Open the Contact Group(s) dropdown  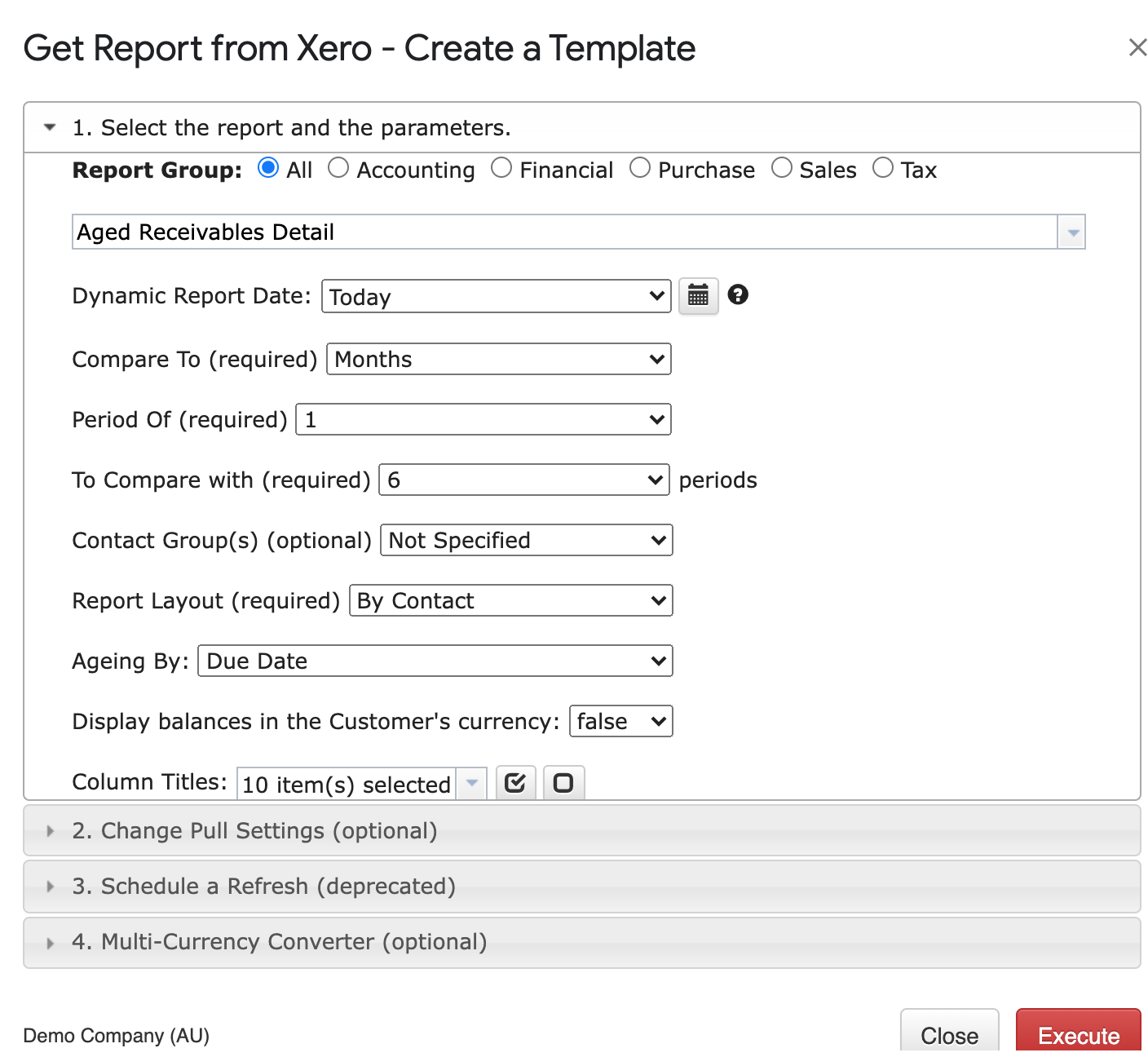pyautogui.click(x=527, y=540)
